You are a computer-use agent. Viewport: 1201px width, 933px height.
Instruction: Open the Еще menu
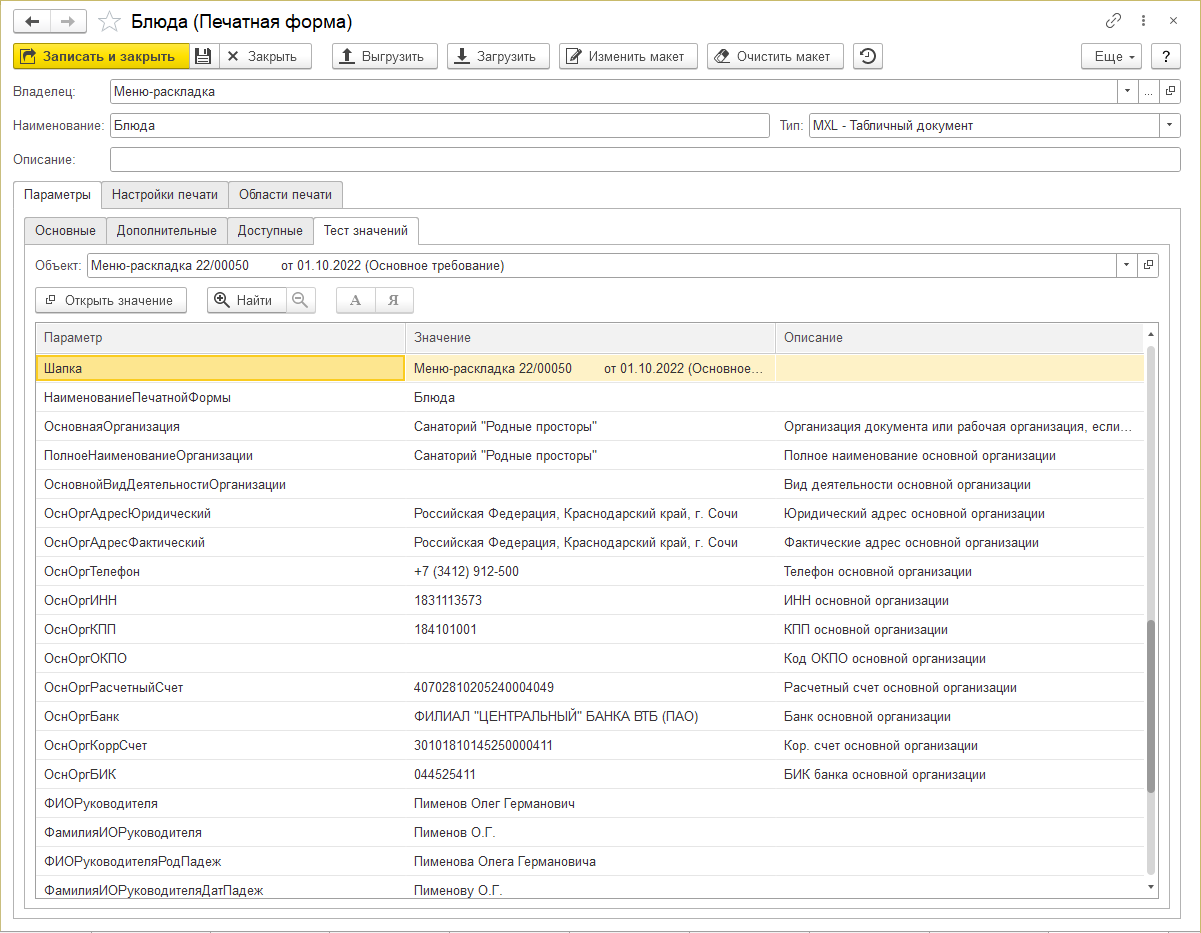(x=1112, y=57)
